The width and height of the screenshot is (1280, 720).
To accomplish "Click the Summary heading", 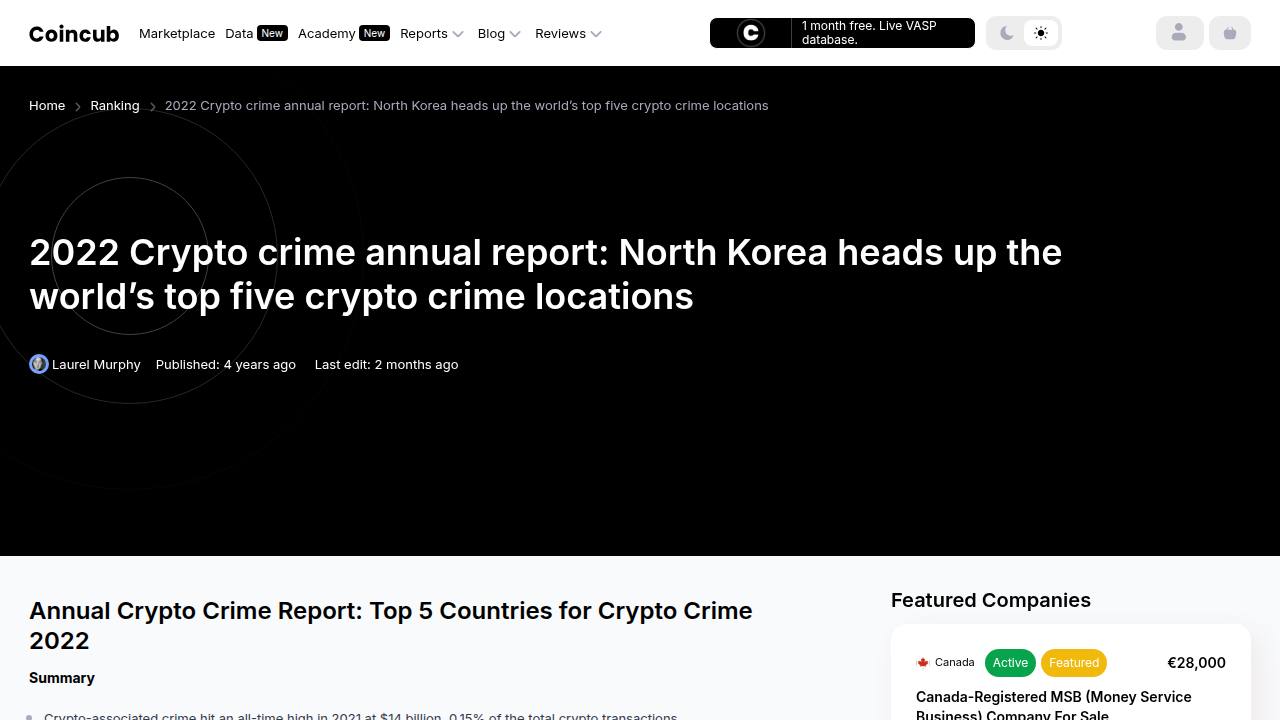I will (62, 678).
